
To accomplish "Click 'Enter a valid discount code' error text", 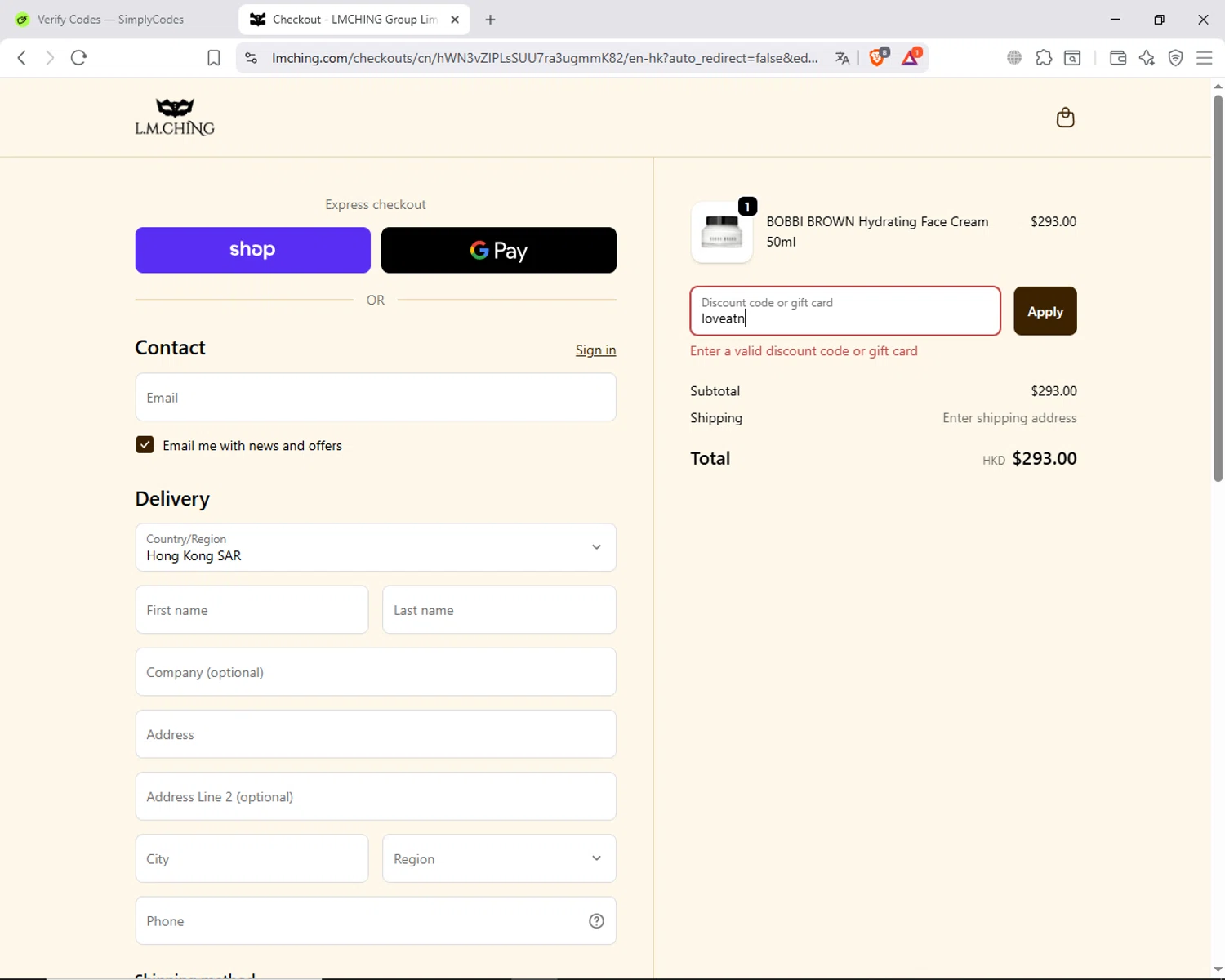I will (x=804, y=351).
